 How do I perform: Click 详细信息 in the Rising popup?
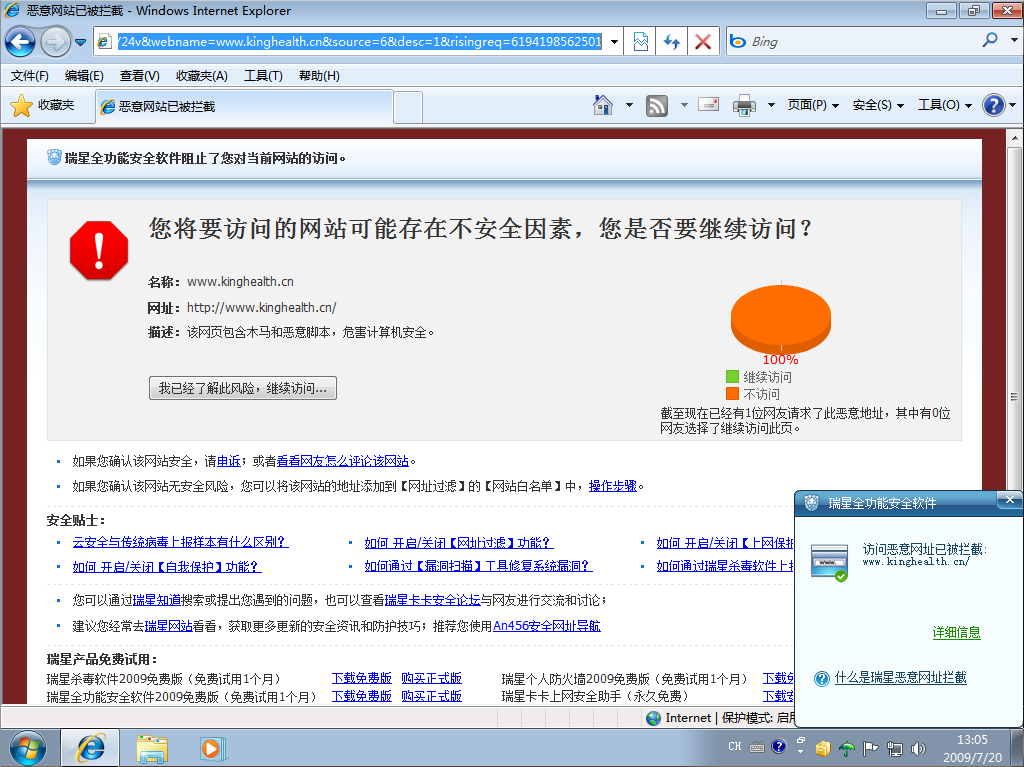[x=956, y=632]
